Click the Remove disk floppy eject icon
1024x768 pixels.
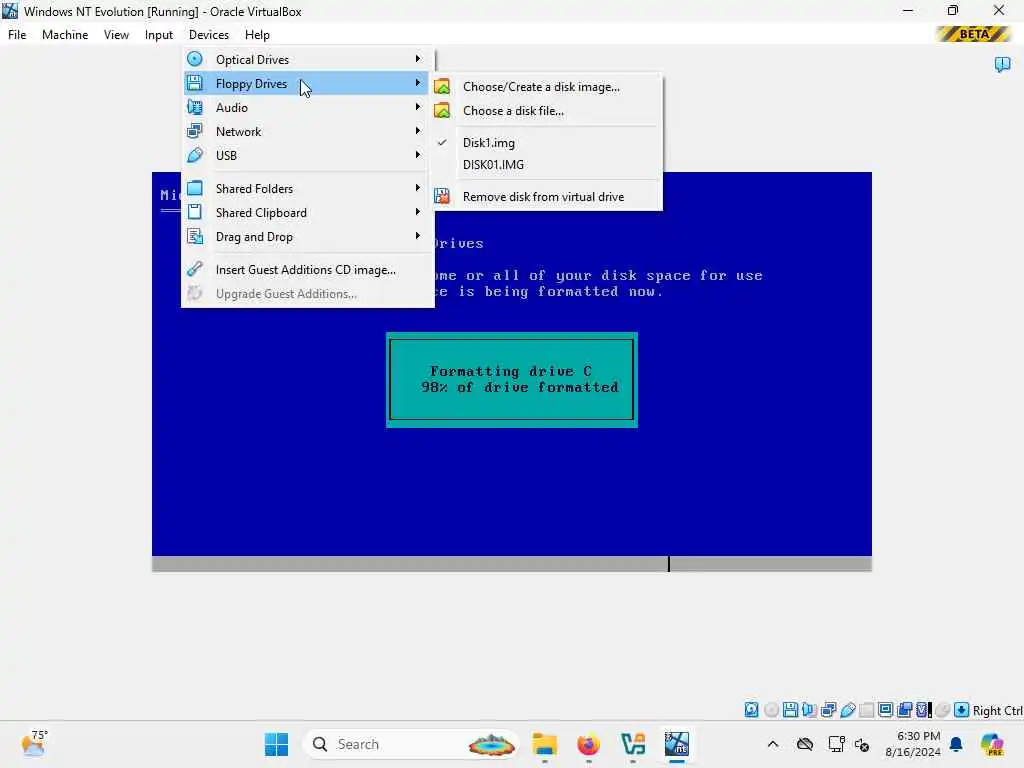pos(442,196)
